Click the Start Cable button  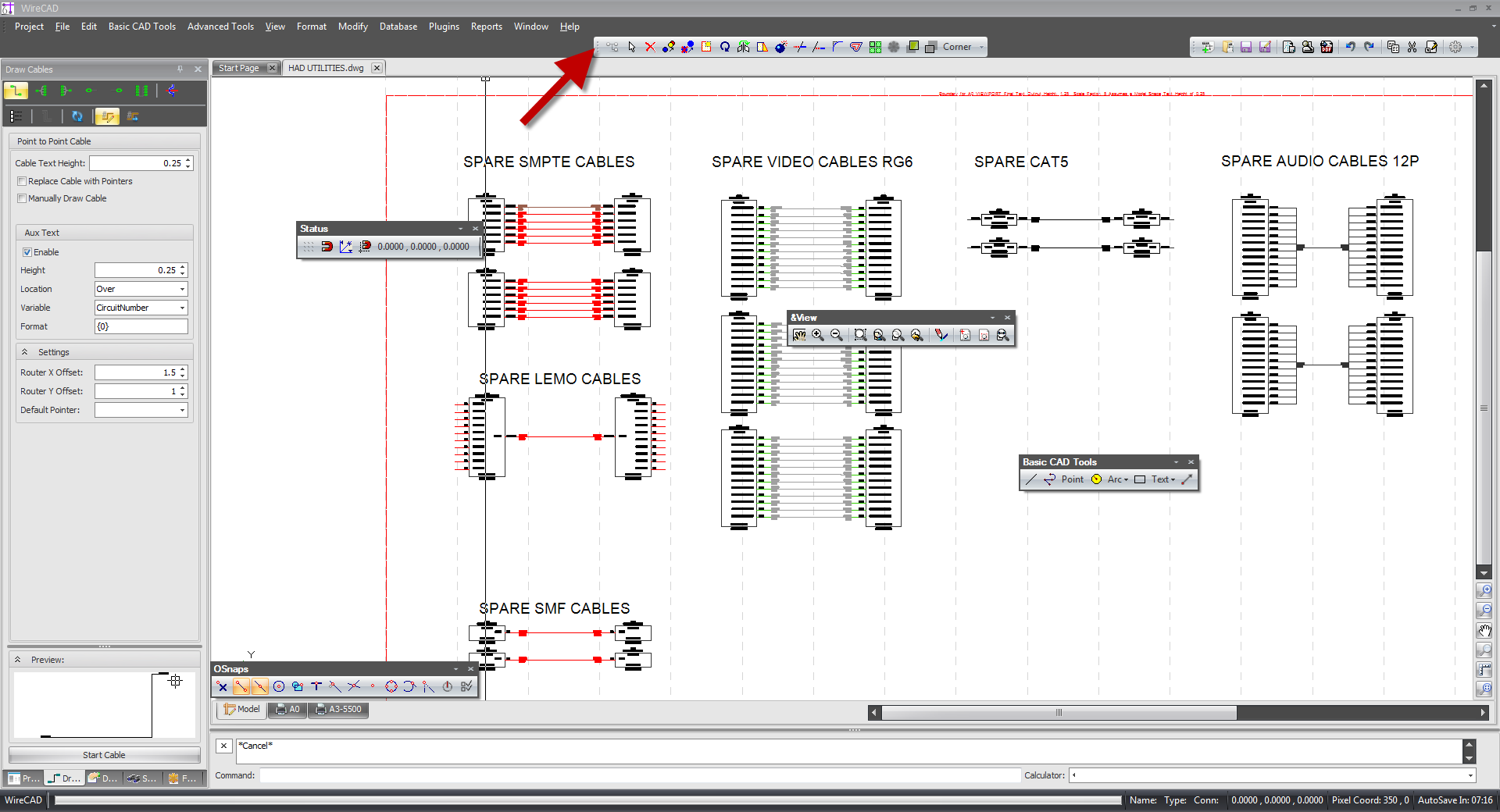click(x=104, y=755)
